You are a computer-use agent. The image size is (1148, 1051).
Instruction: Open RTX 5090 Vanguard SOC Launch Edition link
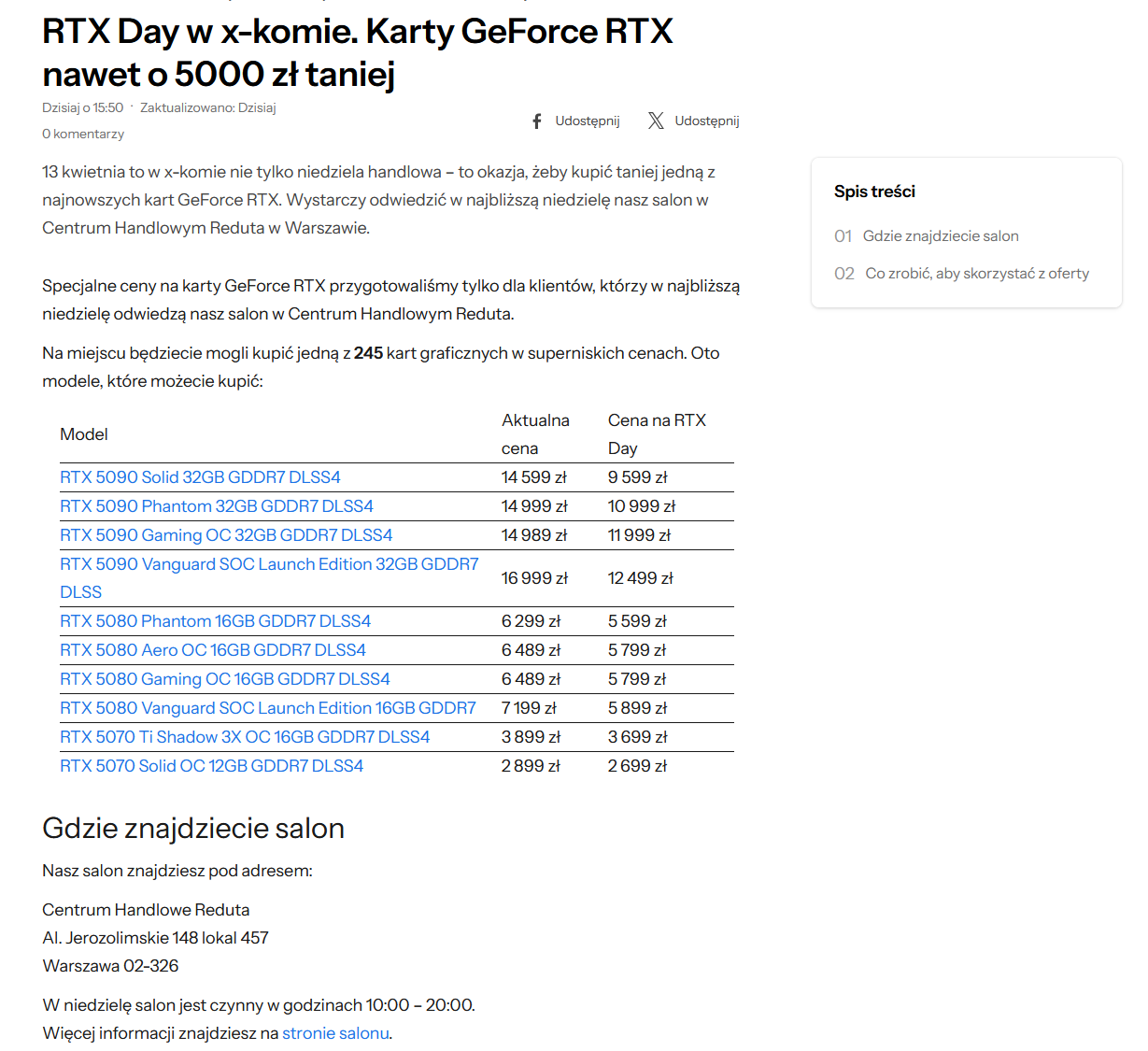click(x=269, y=578)
